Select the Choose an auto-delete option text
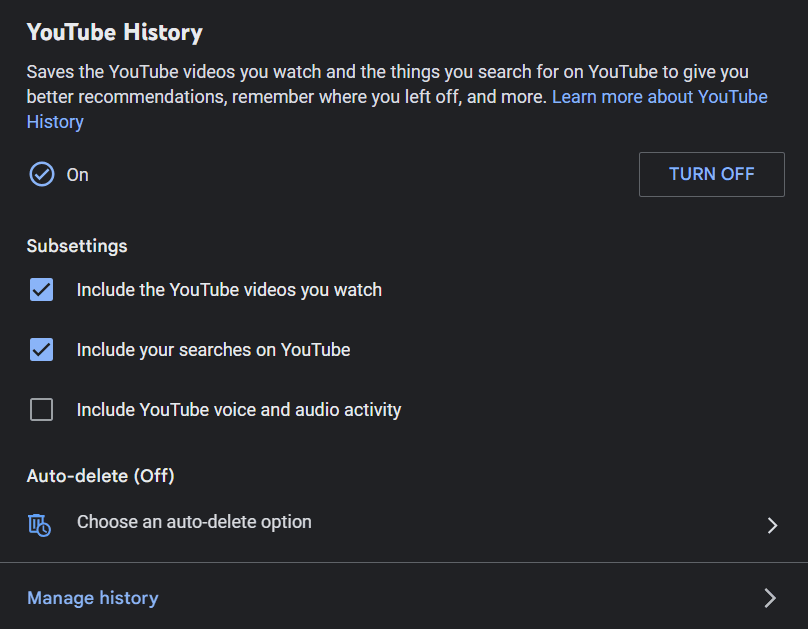Image resolution: width=808 pixels, height=629 pixels. (x=194, y=522)
